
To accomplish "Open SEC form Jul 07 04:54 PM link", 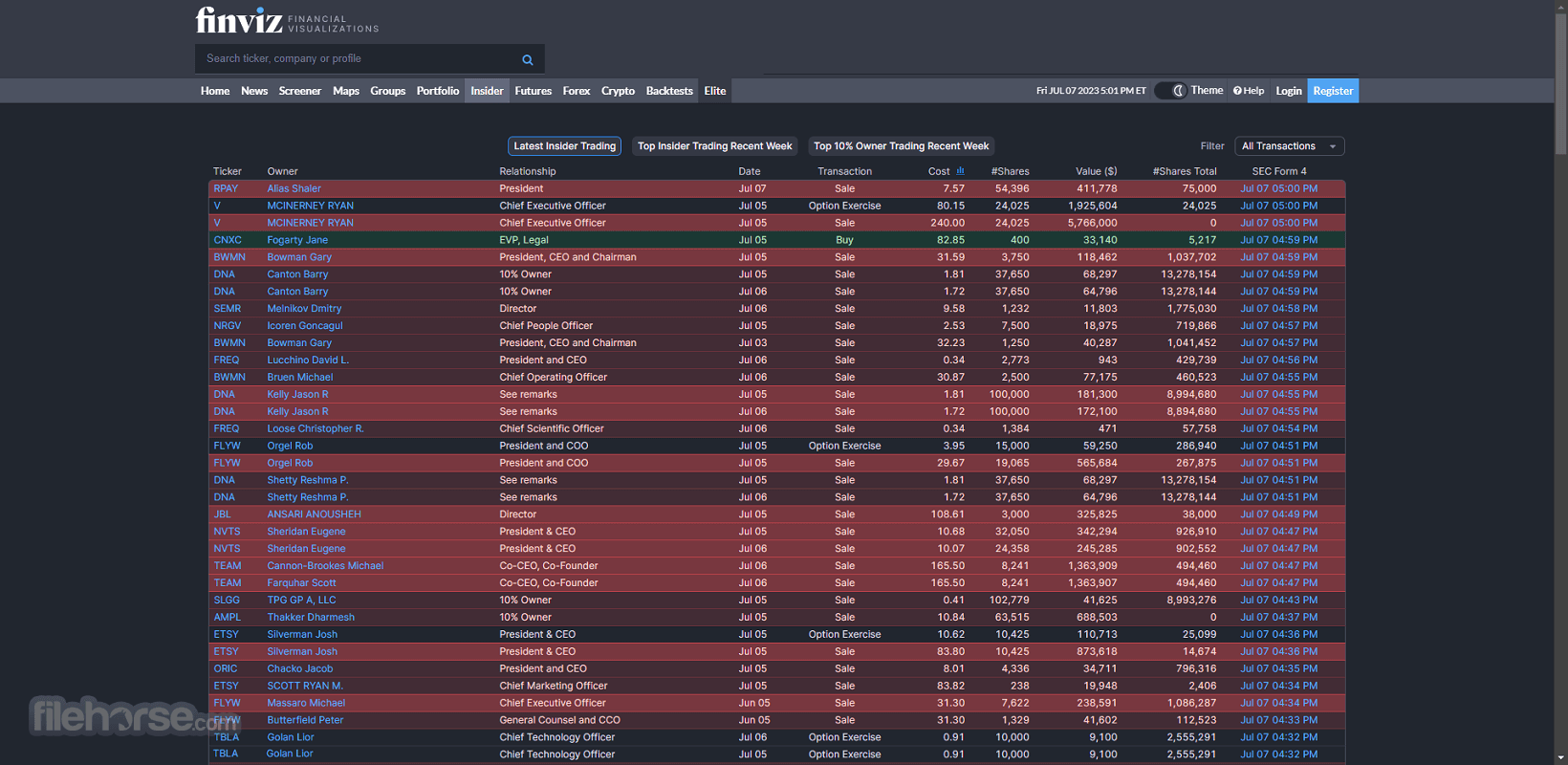I will [1278, 429].
